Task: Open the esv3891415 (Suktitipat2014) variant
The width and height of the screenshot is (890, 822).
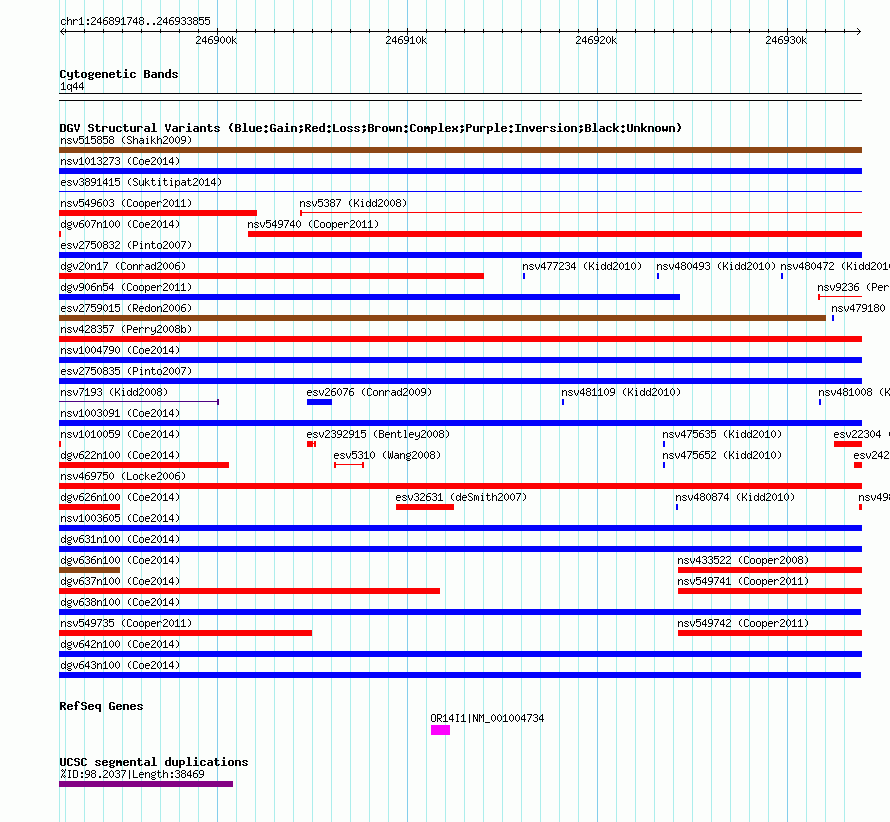Action: pos(141,182)
